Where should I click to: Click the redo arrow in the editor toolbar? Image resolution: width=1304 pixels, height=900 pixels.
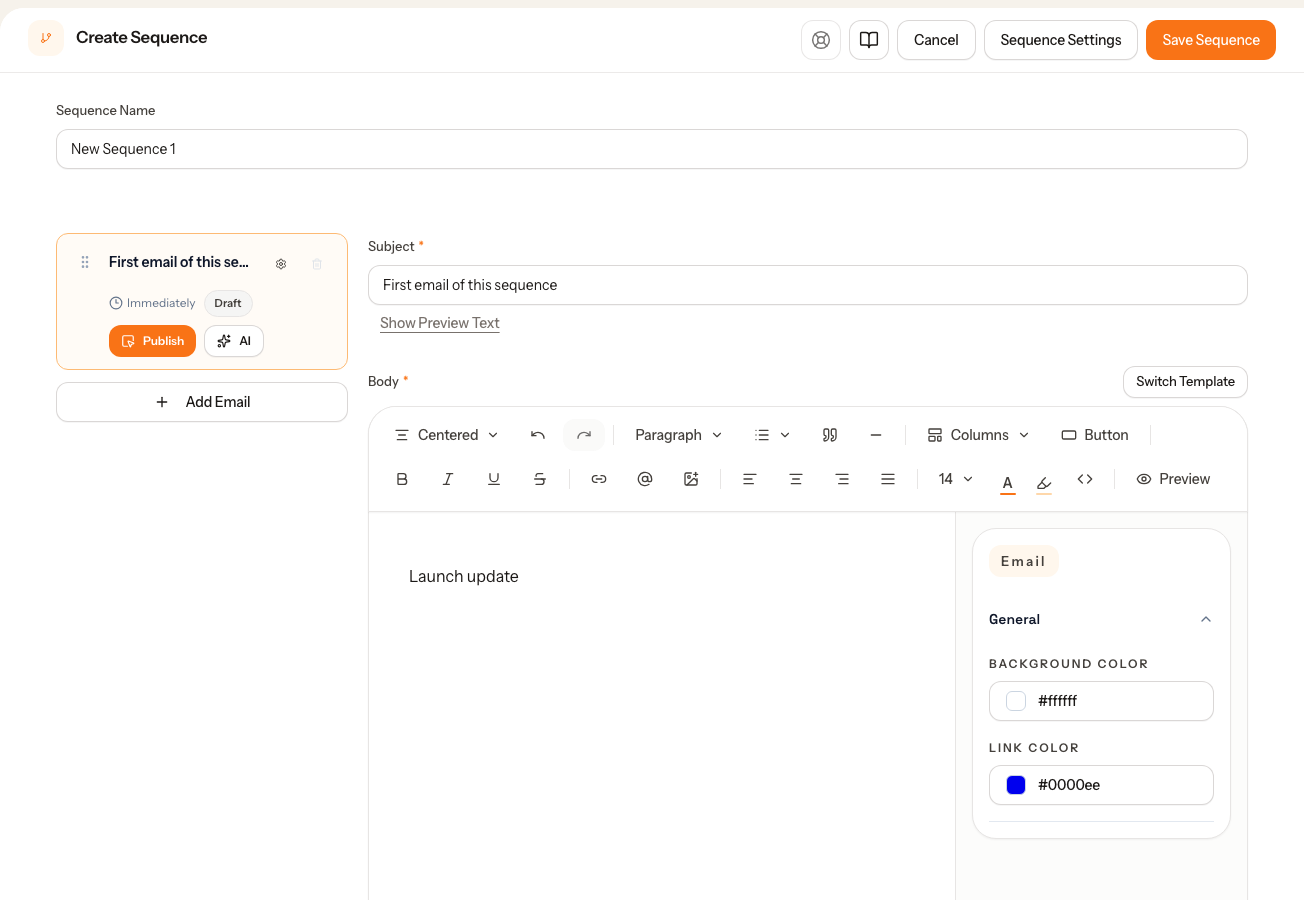pyautogui.click(x=584, y=435)
